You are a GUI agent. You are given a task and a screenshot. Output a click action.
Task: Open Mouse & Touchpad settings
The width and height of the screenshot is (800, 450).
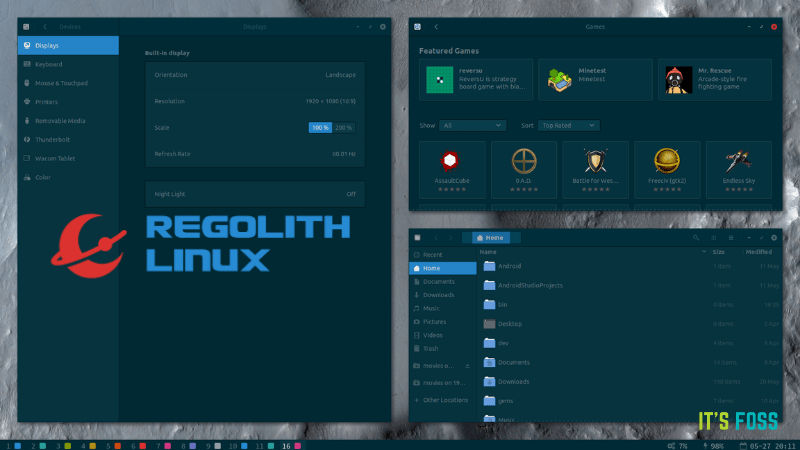pyautogui.click(x=68, y=83)
